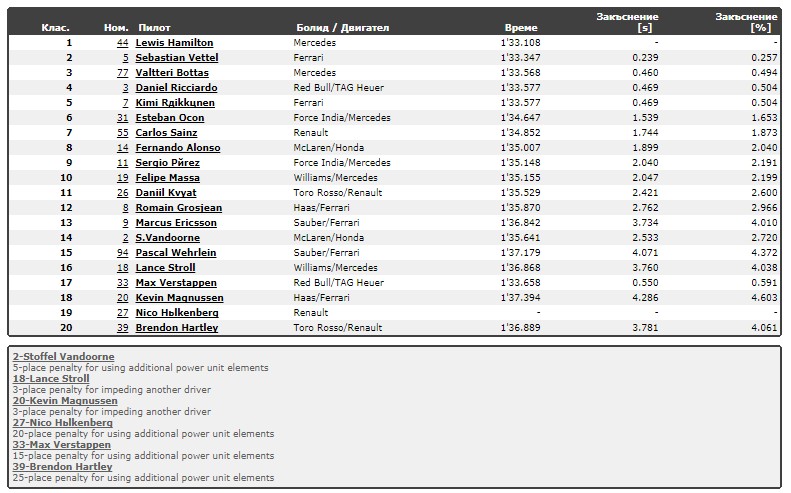This screenshot has height=493, width=791.
Task: Open Romain Grosjean driver link
Action: [179, 208]
